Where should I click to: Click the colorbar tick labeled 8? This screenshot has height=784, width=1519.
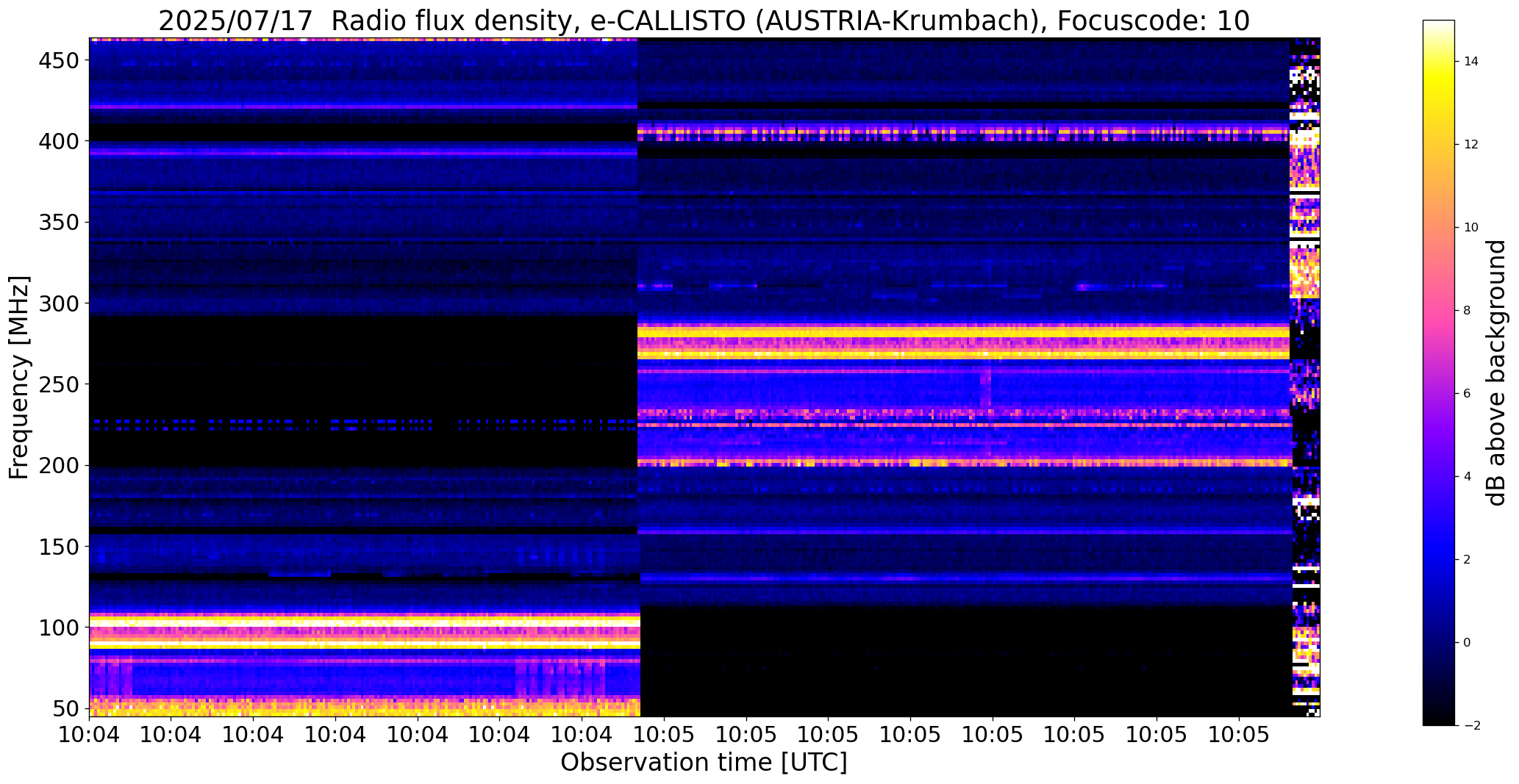[1468, 311]
